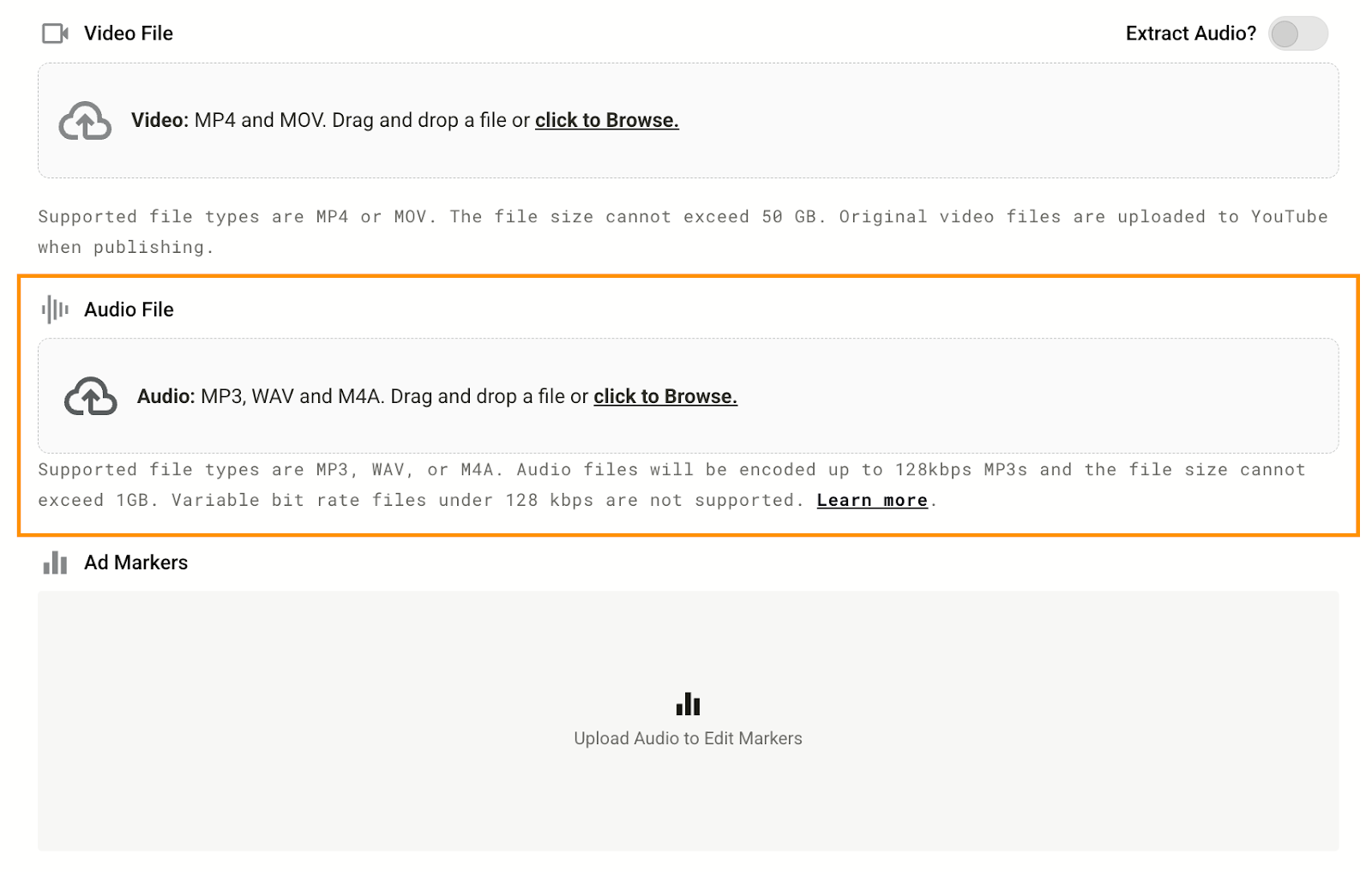1372x872 pixels.
Task: Select the Ad Markers section heading
Action: pyautogui.click(x=135, y=562)
